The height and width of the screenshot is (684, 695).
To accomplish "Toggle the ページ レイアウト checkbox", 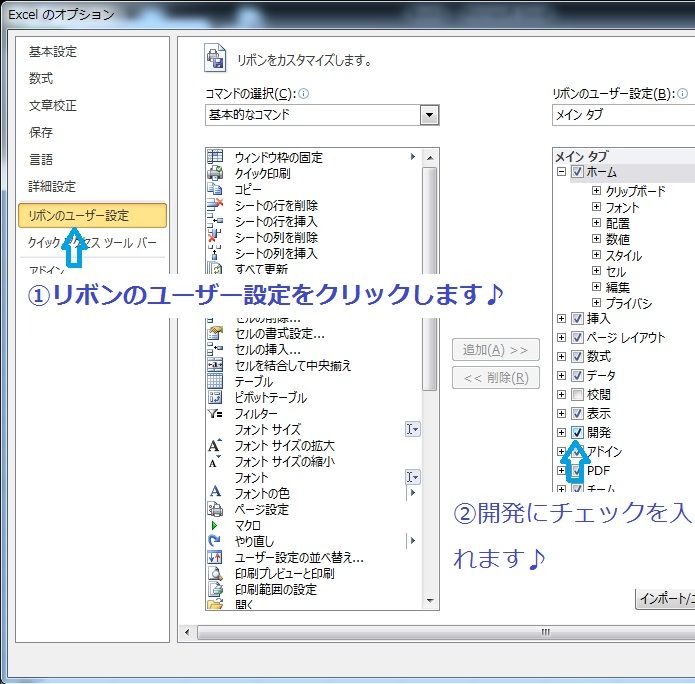I will pyautogui.click(x=577, y=337).
